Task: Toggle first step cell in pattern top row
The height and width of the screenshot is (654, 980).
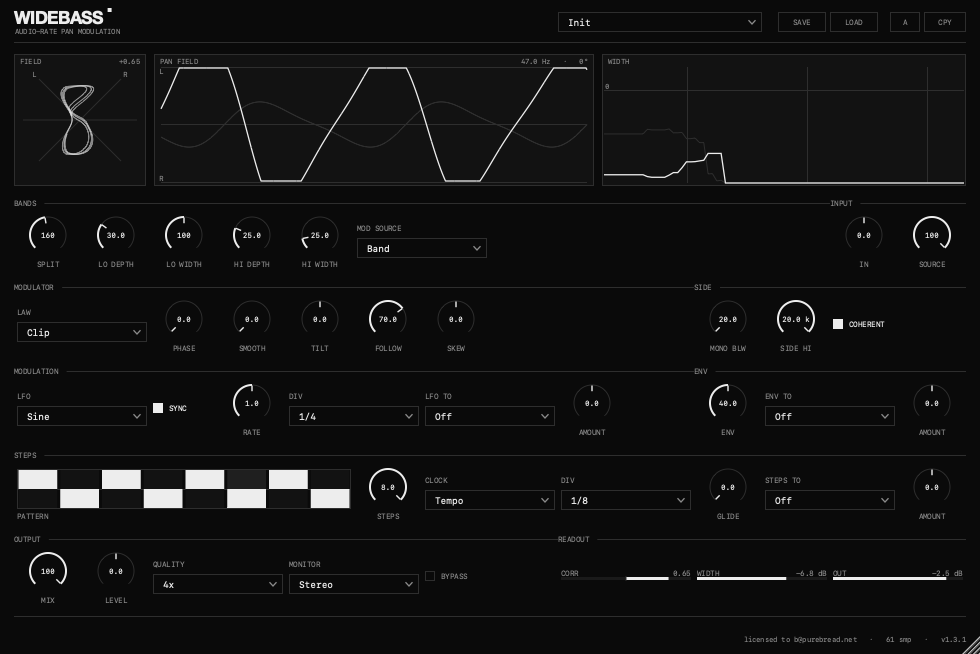Action: (38, 480)
